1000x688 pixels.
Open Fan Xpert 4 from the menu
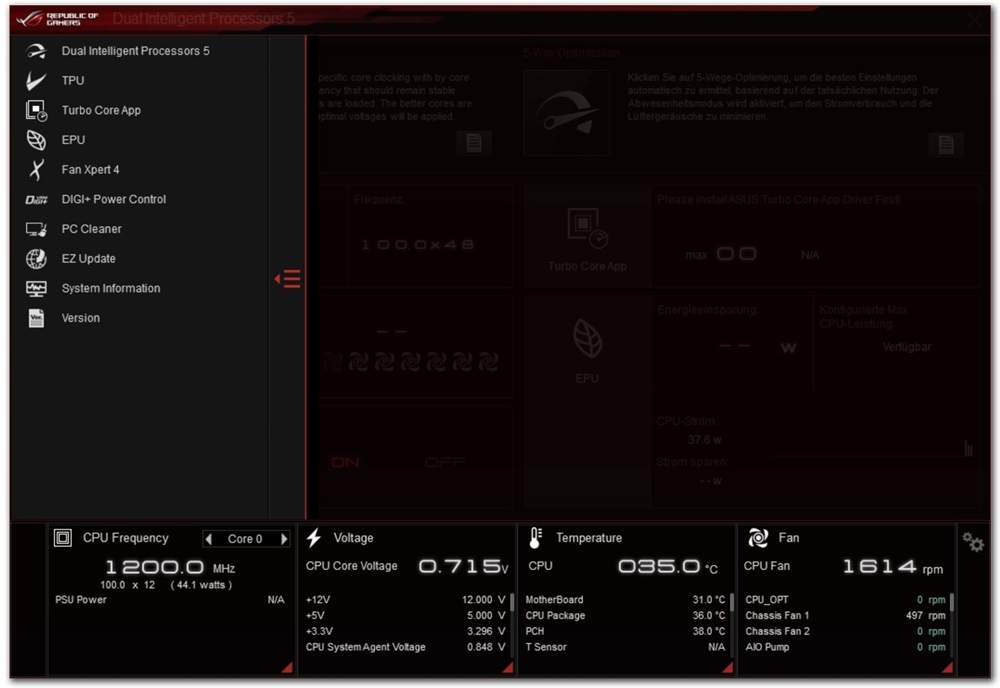pos(91,170)
